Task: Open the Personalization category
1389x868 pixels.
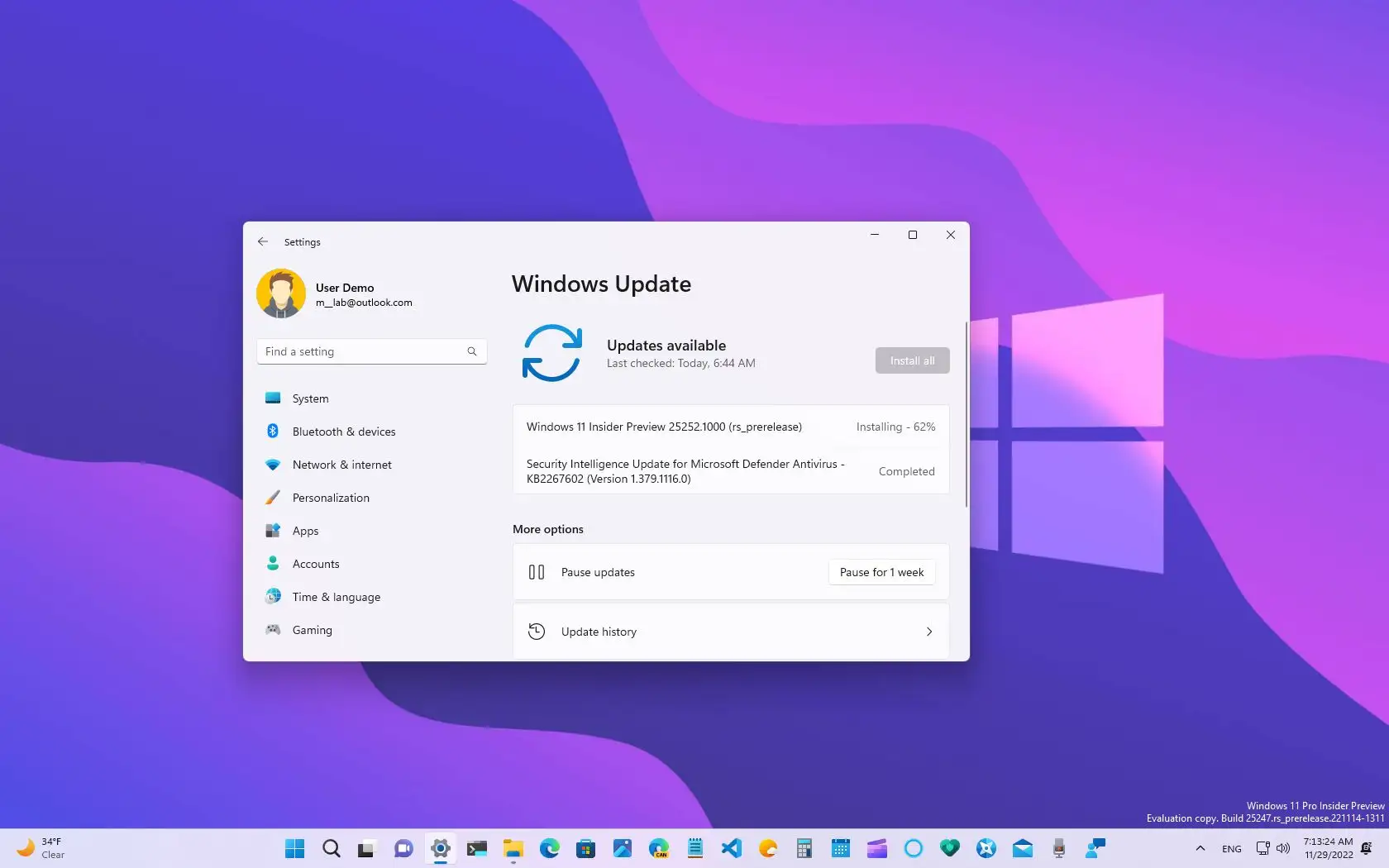Action: pyautogui.click(x=371, y=498)
